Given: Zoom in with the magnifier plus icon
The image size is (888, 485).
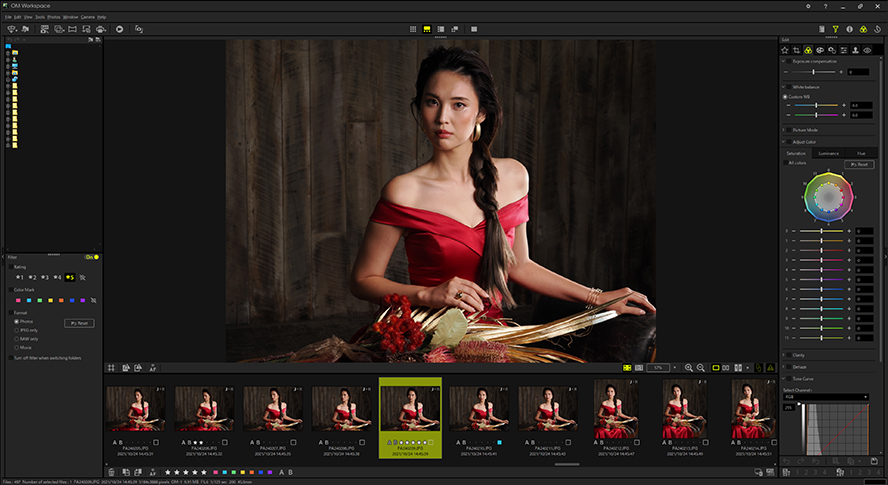Looking at the screenshot, I should point(689,368).
